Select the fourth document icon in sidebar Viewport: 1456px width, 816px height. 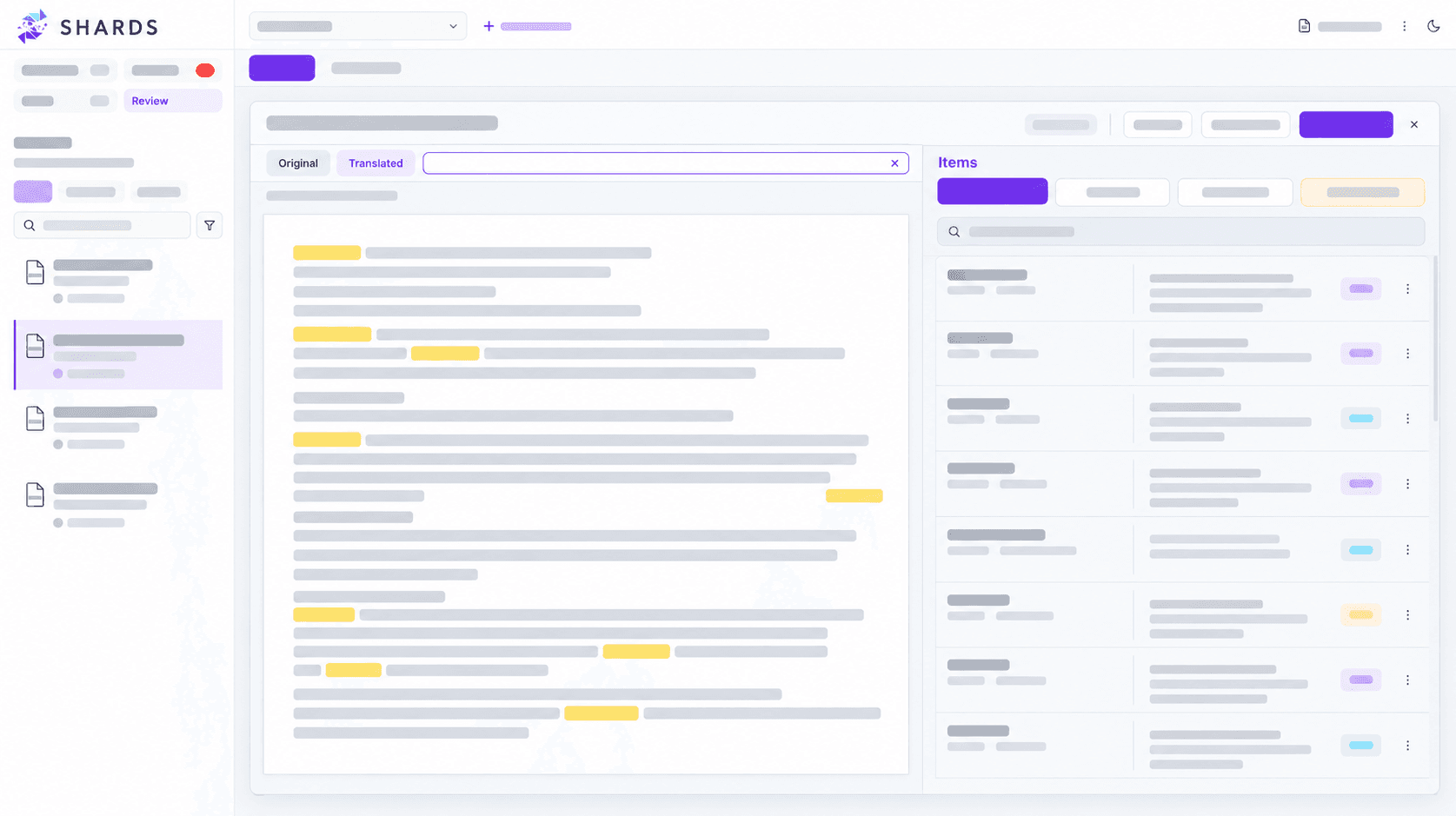click(35, 494)
